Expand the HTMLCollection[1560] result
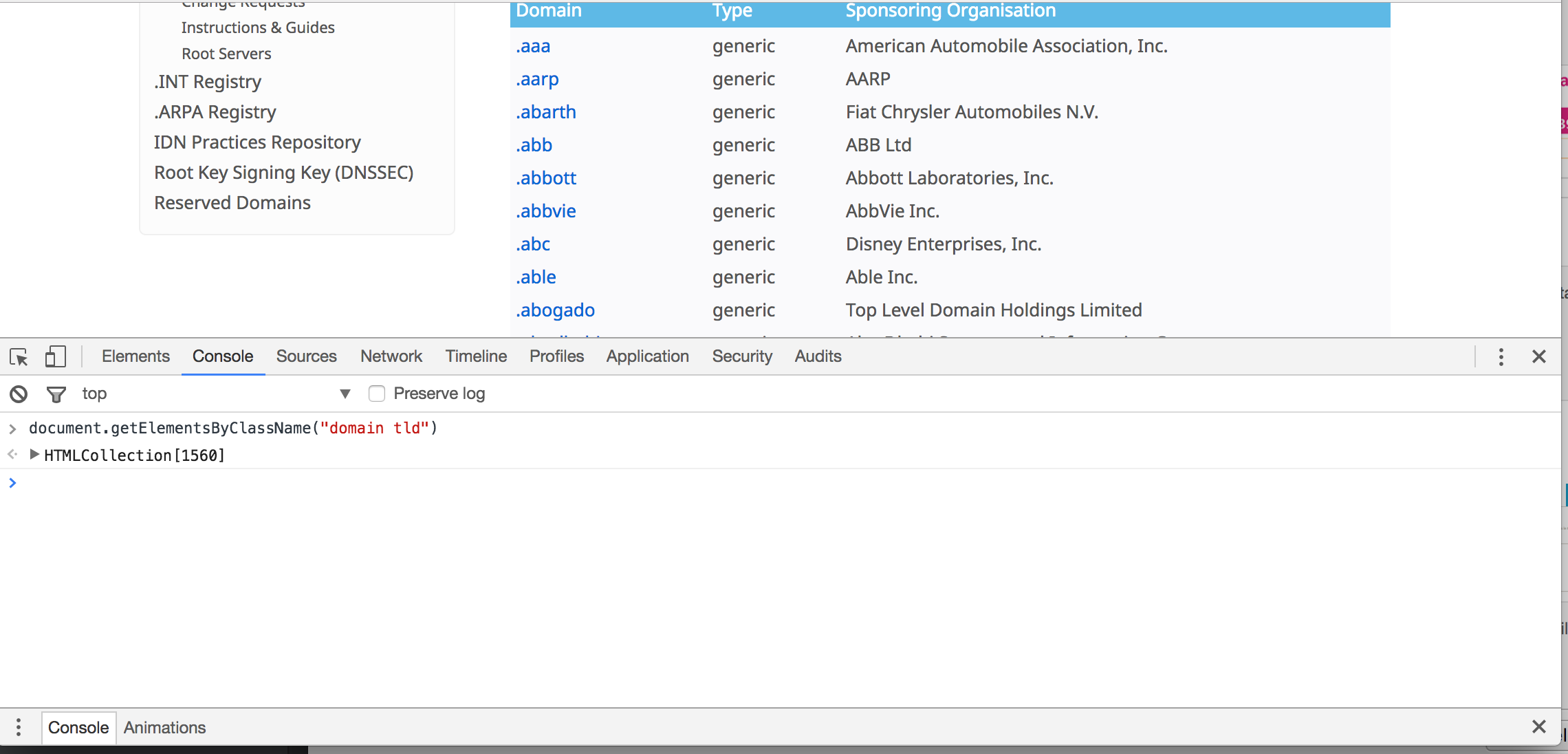 34,455
